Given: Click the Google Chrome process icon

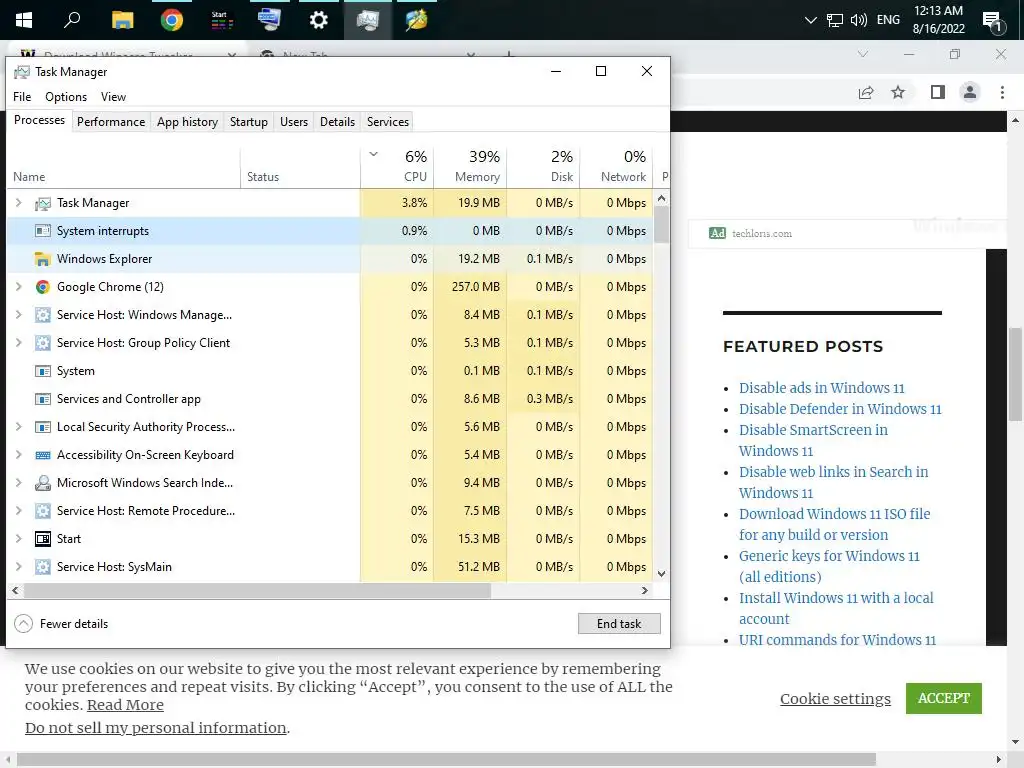Looking at the screenshot, I should click(42, 287).
